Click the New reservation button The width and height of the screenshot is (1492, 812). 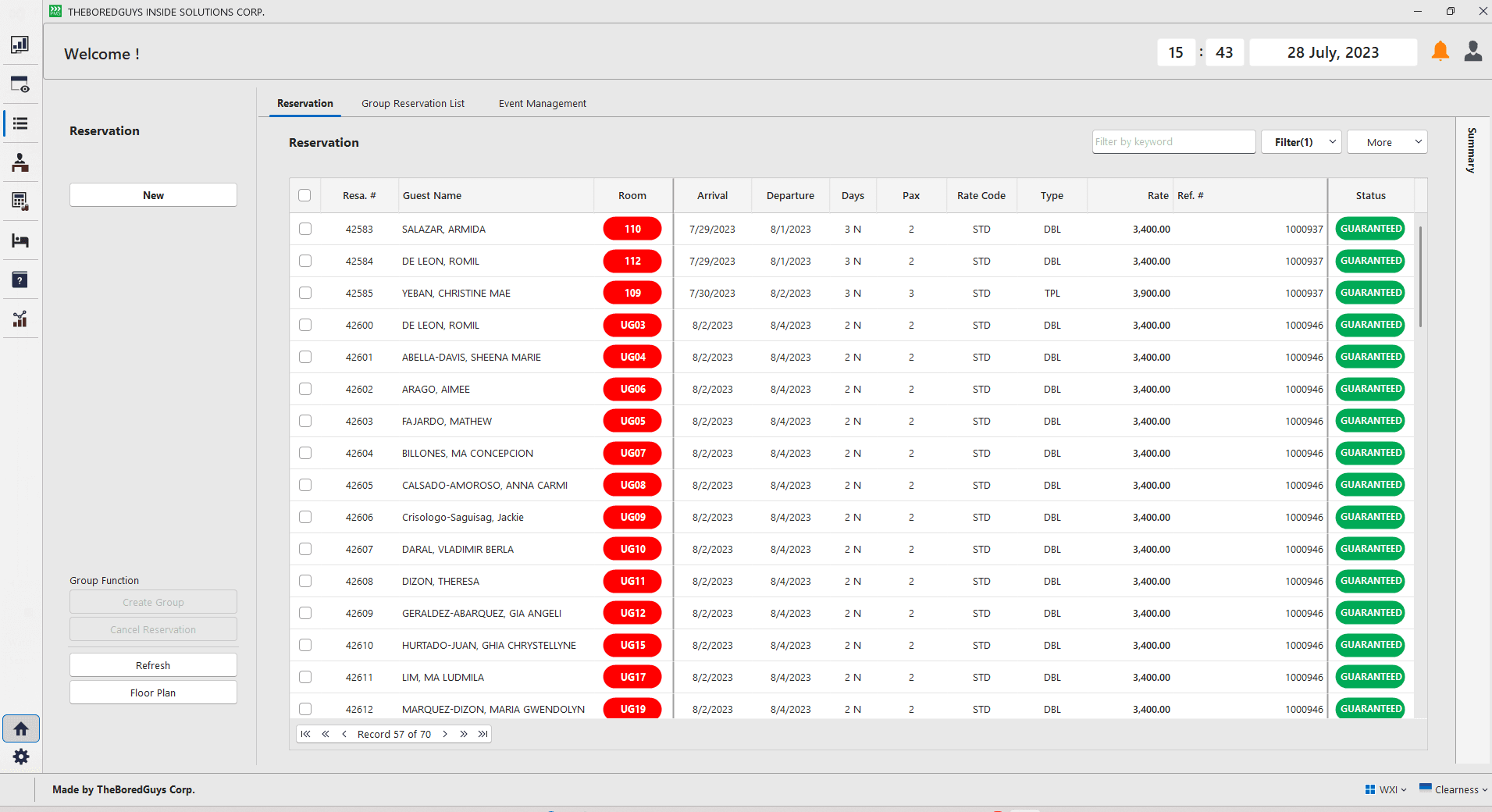point(153,195)
